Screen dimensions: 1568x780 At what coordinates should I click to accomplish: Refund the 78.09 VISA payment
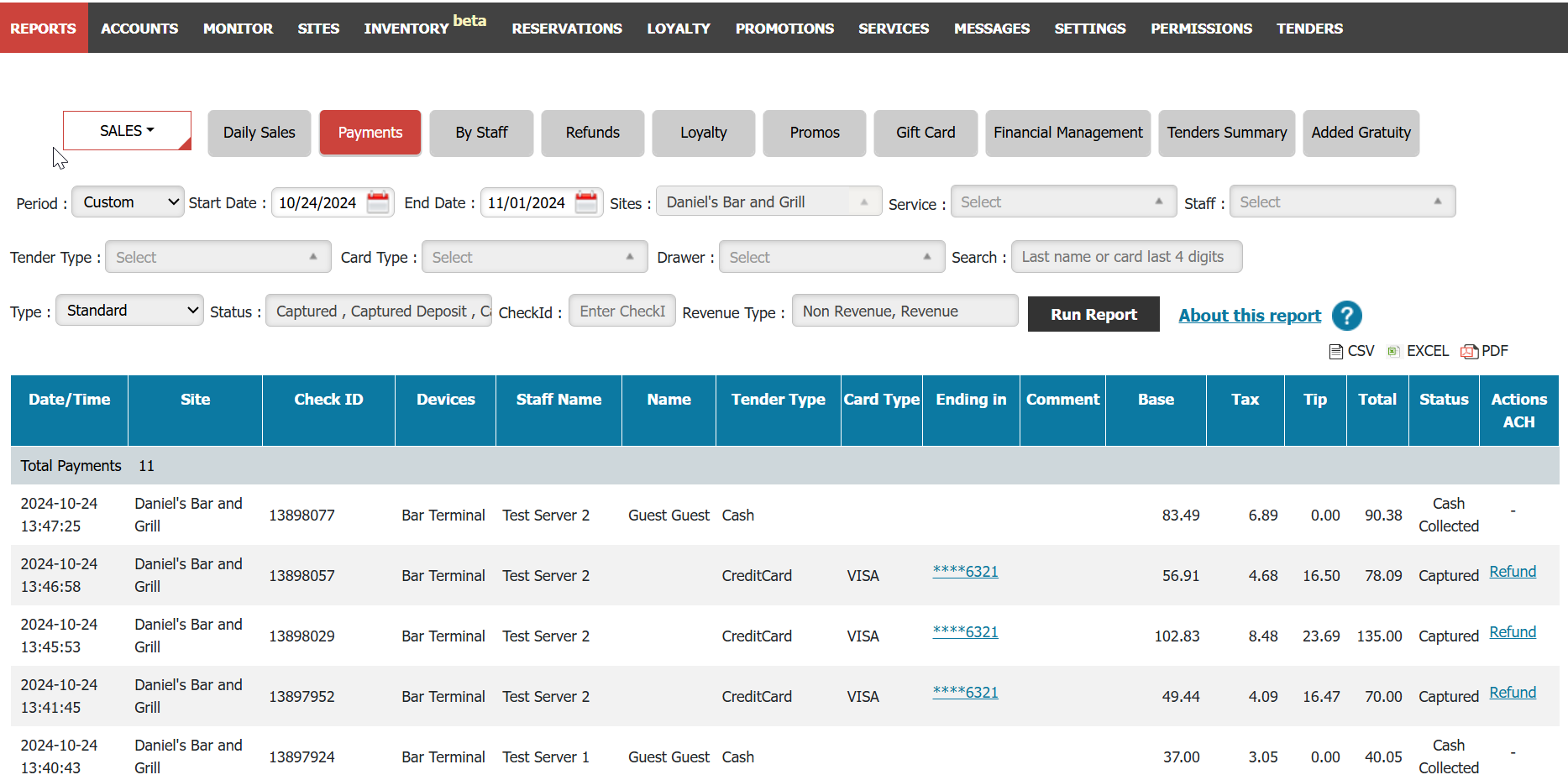click(1512, 572)
